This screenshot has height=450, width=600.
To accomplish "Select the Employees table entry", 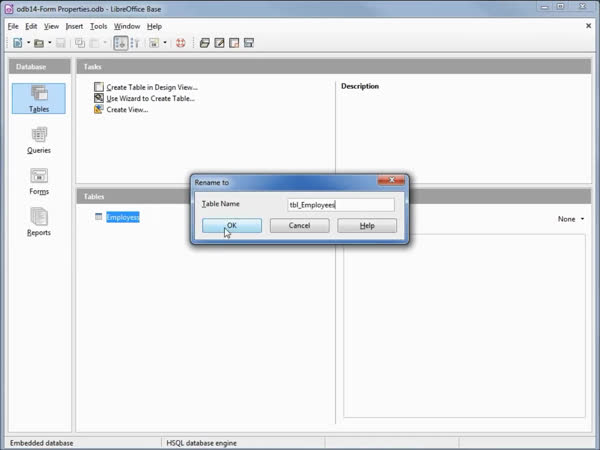I will click(123, 217).
